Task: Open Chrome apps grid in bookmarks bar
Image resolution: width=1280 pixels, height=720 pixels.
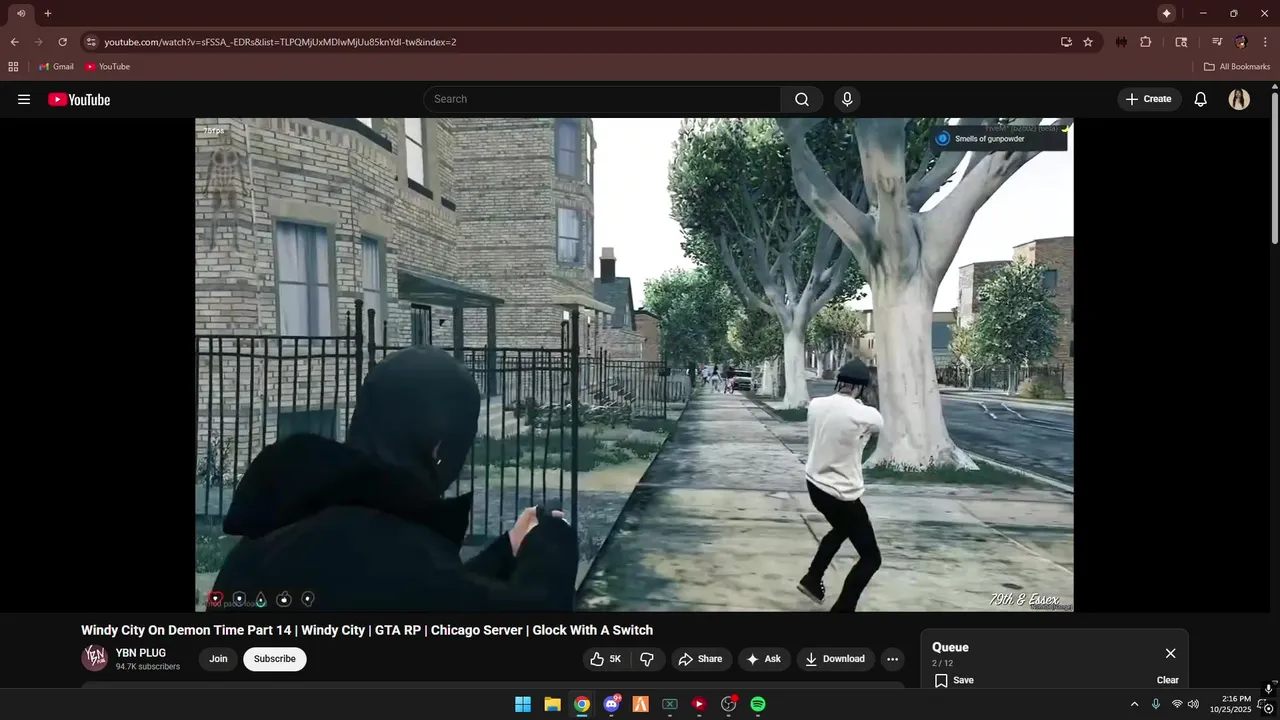Action: (x=13, y=66)
